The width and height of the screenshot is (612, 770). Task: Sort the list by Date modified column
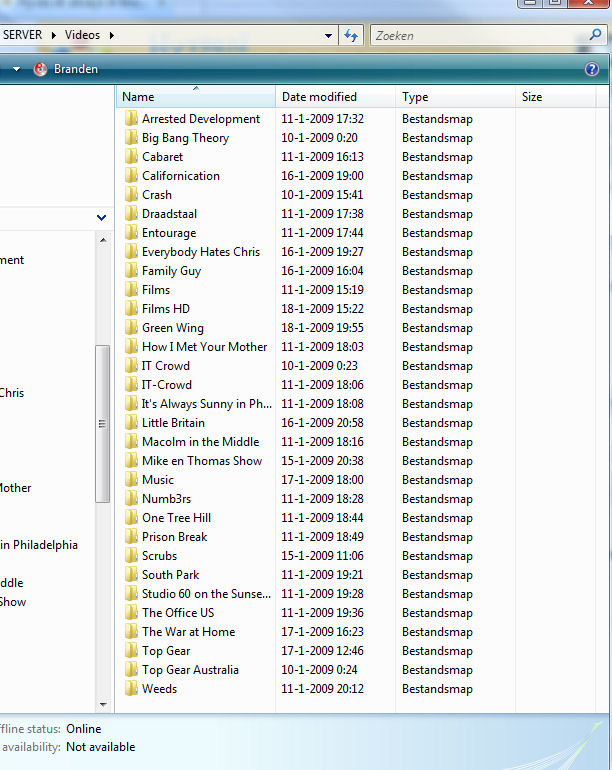(319, 97)
